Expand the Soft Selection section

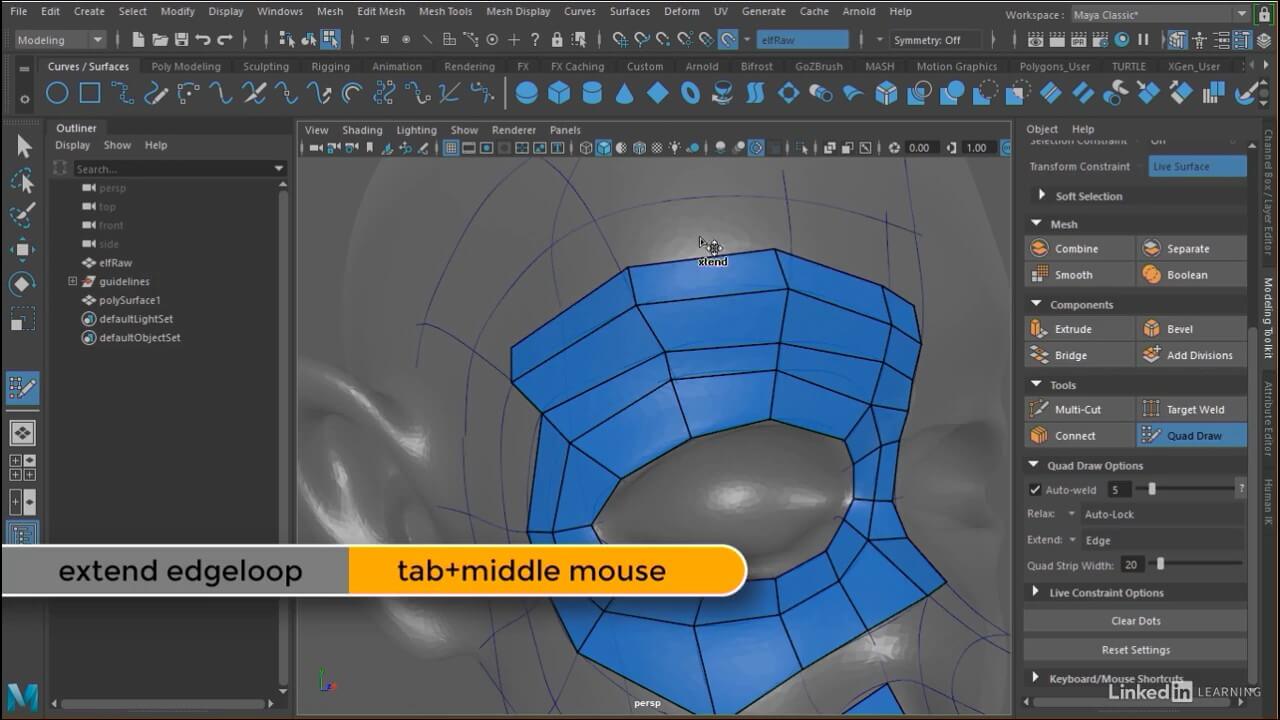point(1042,196)
